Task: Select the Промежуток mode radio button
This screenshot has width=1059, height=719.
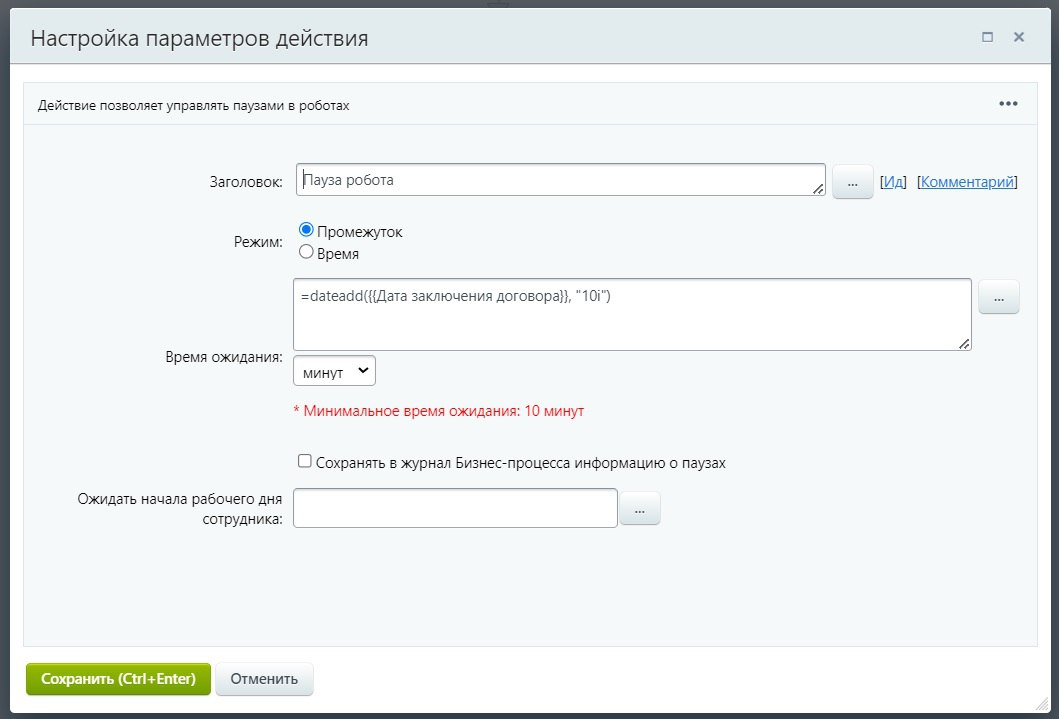Action: 307,231
